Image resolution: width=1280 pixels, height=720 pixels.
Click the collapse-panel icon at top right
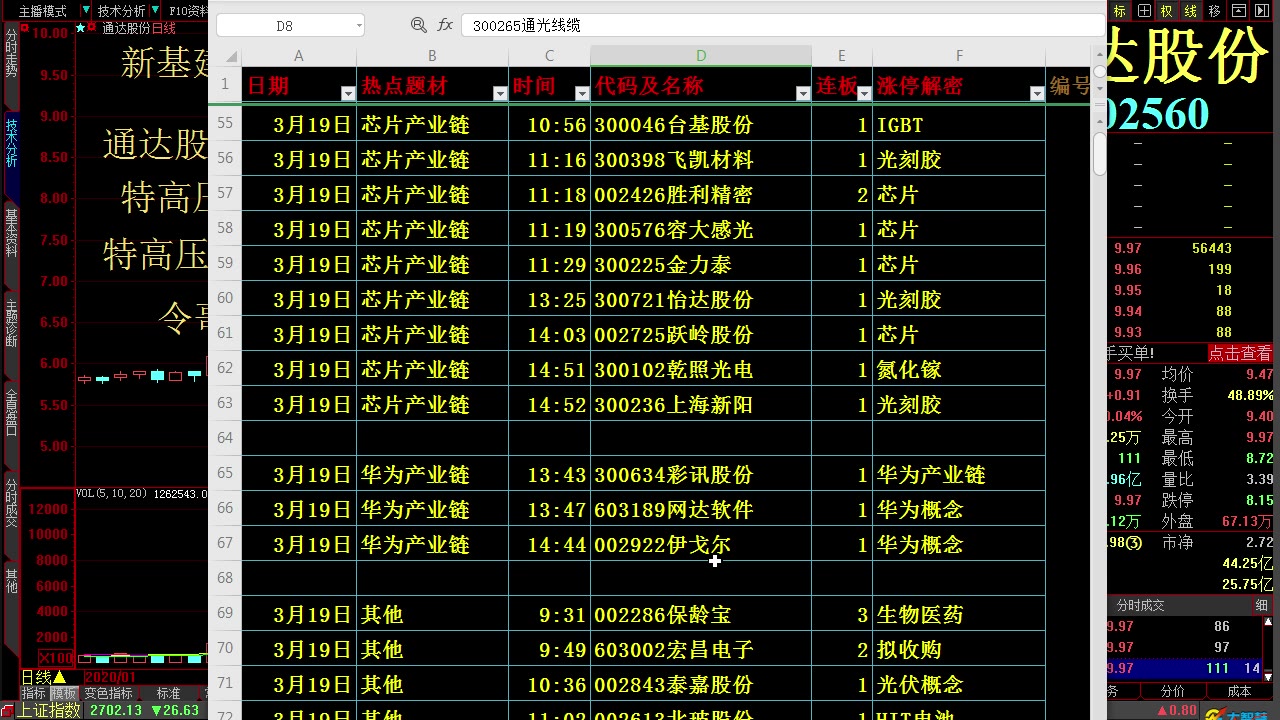[1239, 11]
